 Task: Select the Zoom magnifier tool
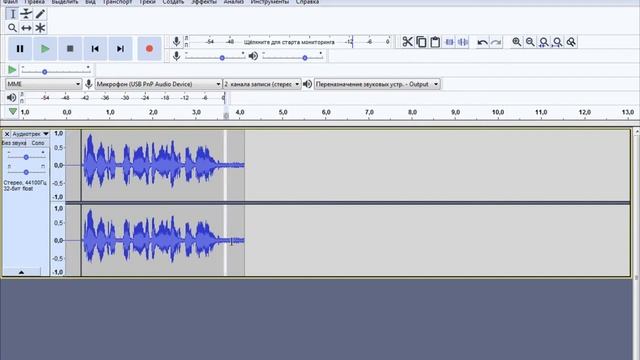coord(12,28)
